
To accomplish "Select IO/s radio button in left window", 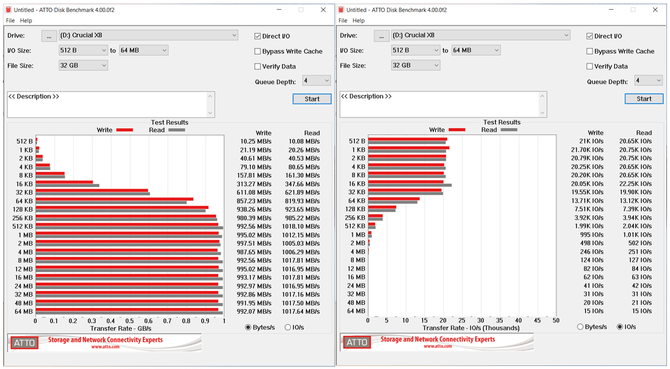I will (x=288, y=327).
